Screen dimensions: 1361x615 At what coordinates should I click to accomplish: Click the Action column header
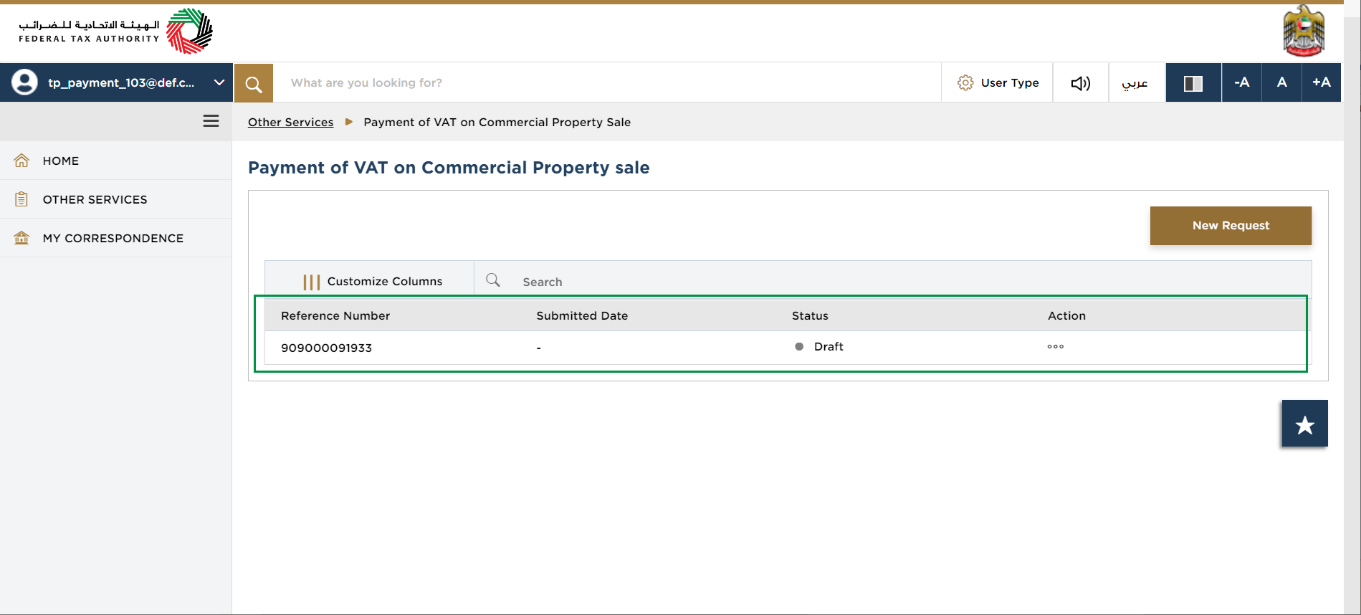coord(1067,316)
